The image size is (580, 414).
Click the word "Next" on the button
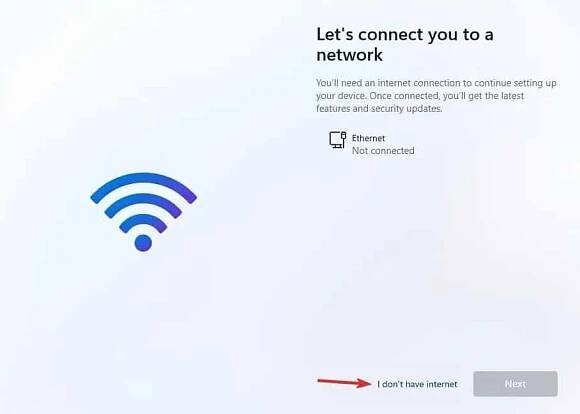point(515,384)
